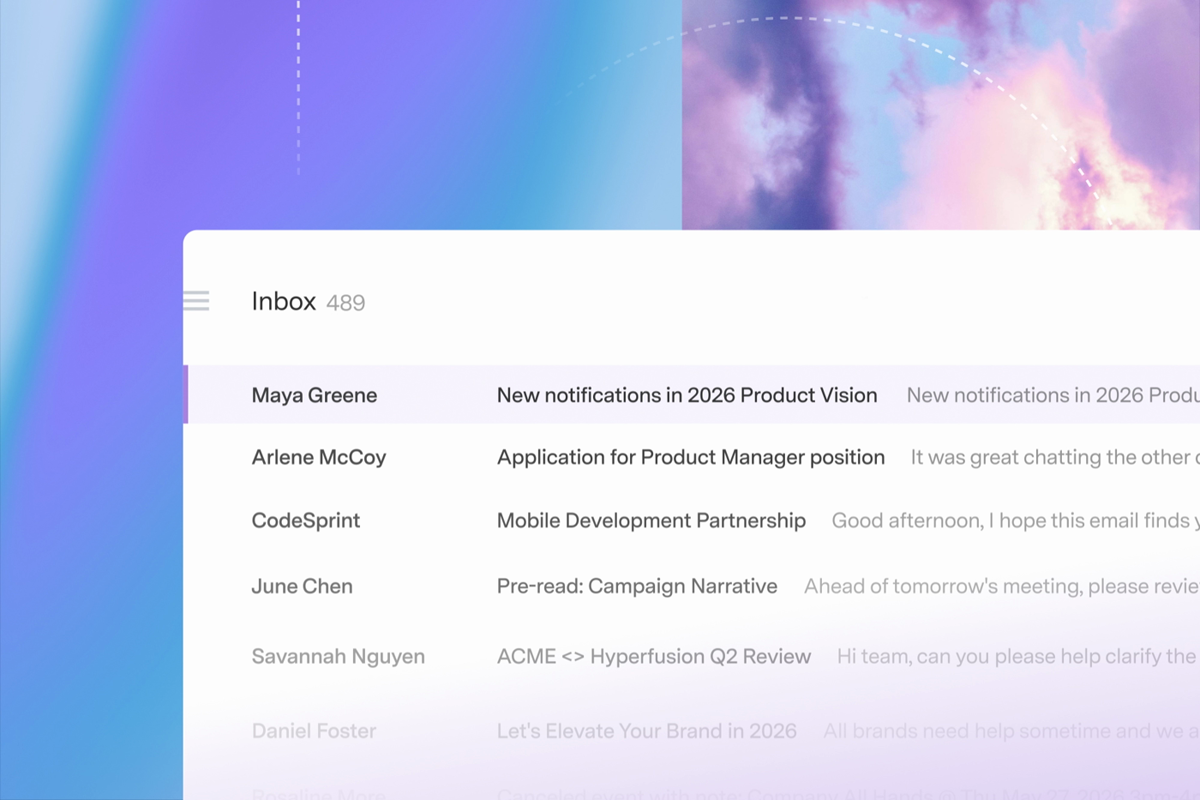Click the CodeSprint sender name
Image resolution: width=1200 pixels, height=800 pixels.
click(306, 520)
